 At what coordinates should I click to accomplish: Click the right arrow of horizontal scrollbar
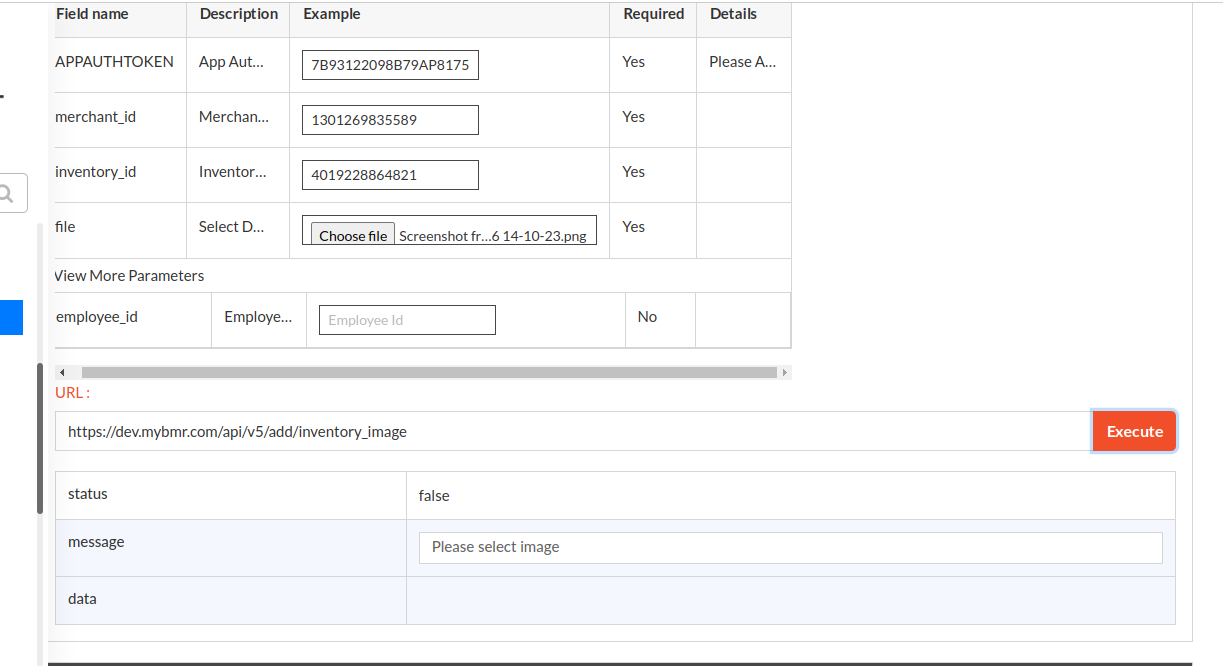pyautogui.click(x=784, y=372)
